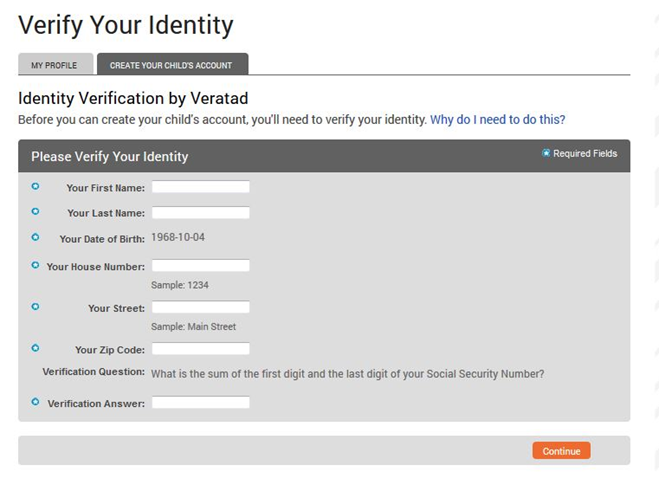
Task: Click required-field icon beside Your Zip Code
Action: point(36,348)
